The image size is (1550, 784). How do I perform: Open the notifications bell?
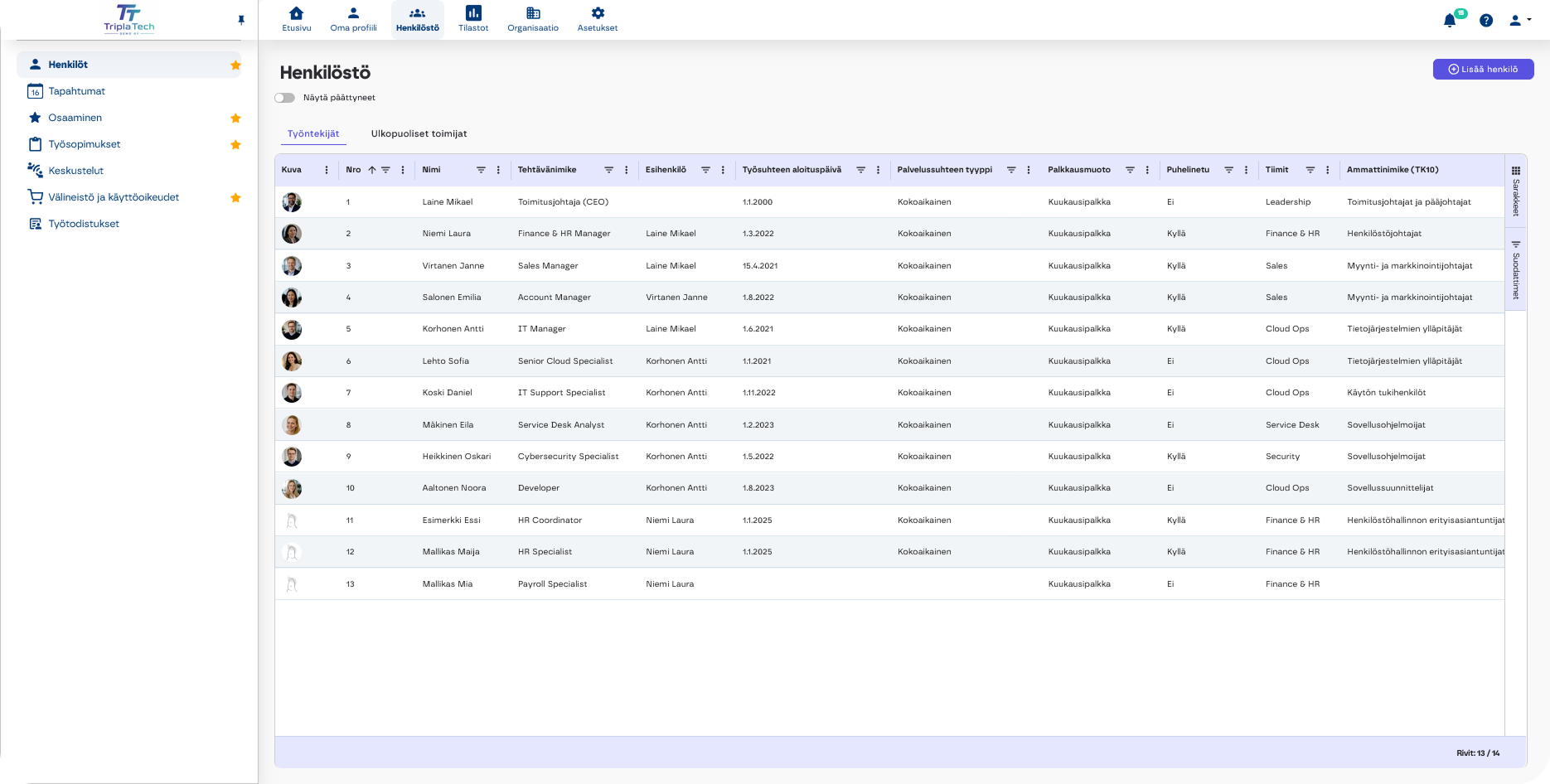click(1450, 21)
